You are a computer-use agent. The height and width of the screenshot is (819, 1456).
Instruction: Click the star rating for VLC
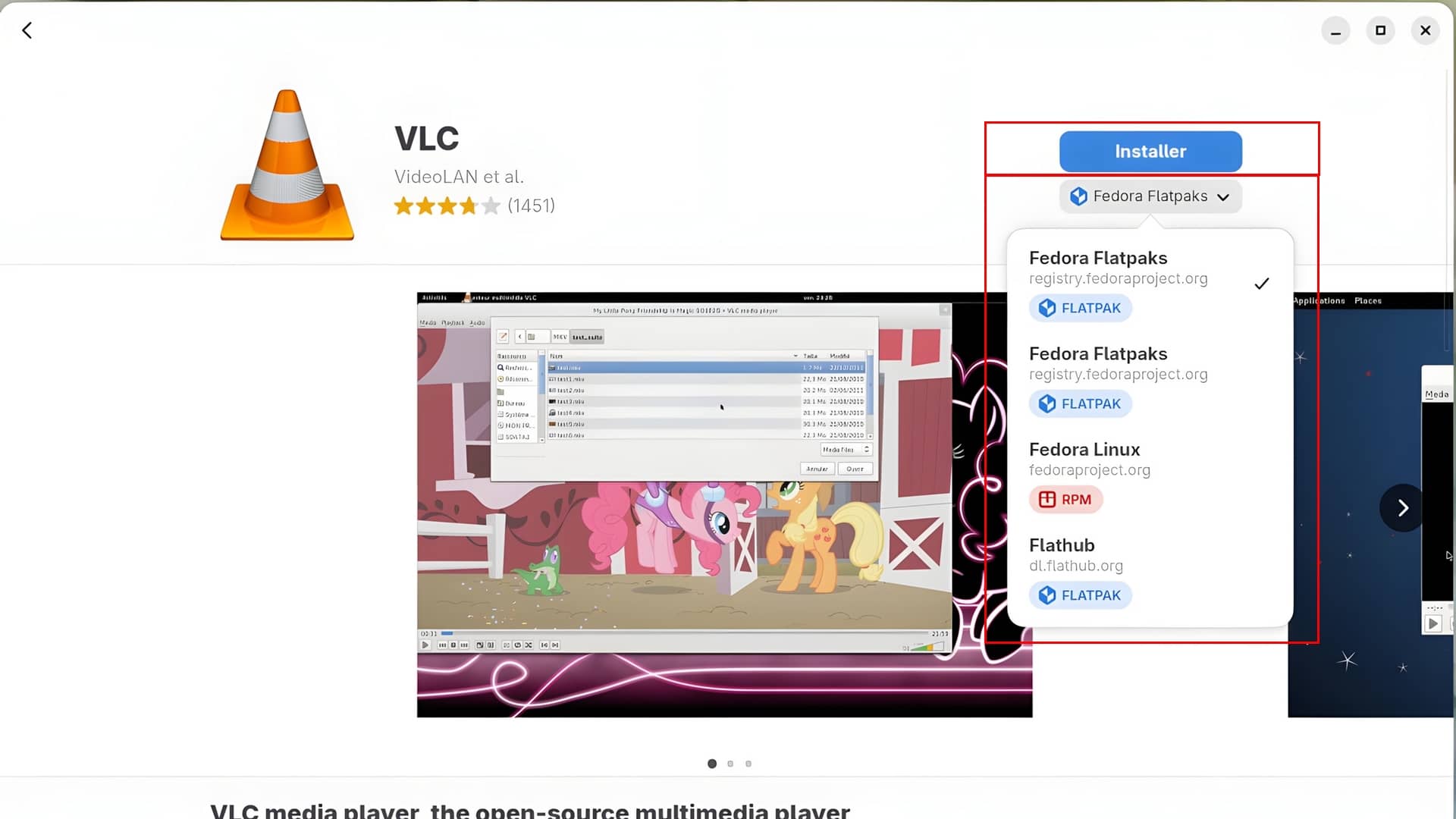447,206
